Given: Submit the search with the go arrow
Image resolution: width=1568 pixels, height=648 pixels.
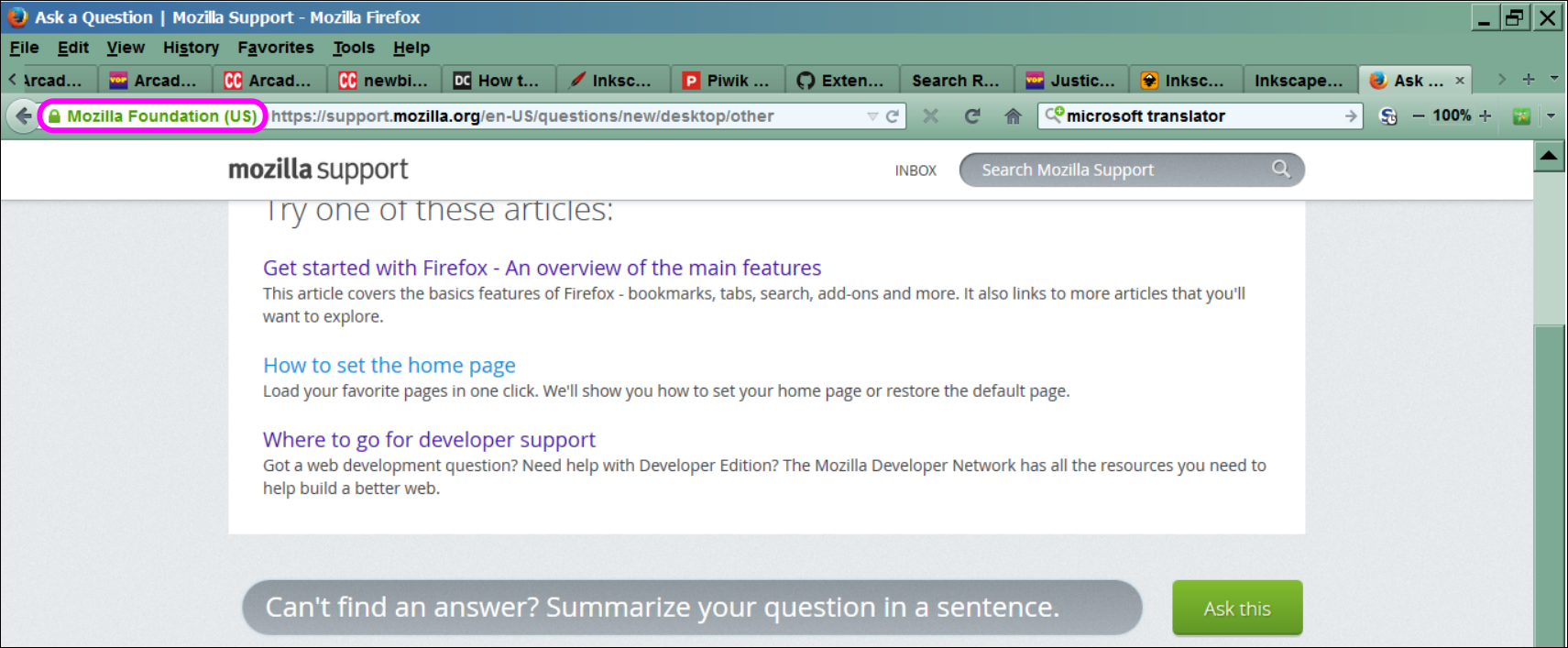Looking at the screenshot, I should click(1351, 115).
